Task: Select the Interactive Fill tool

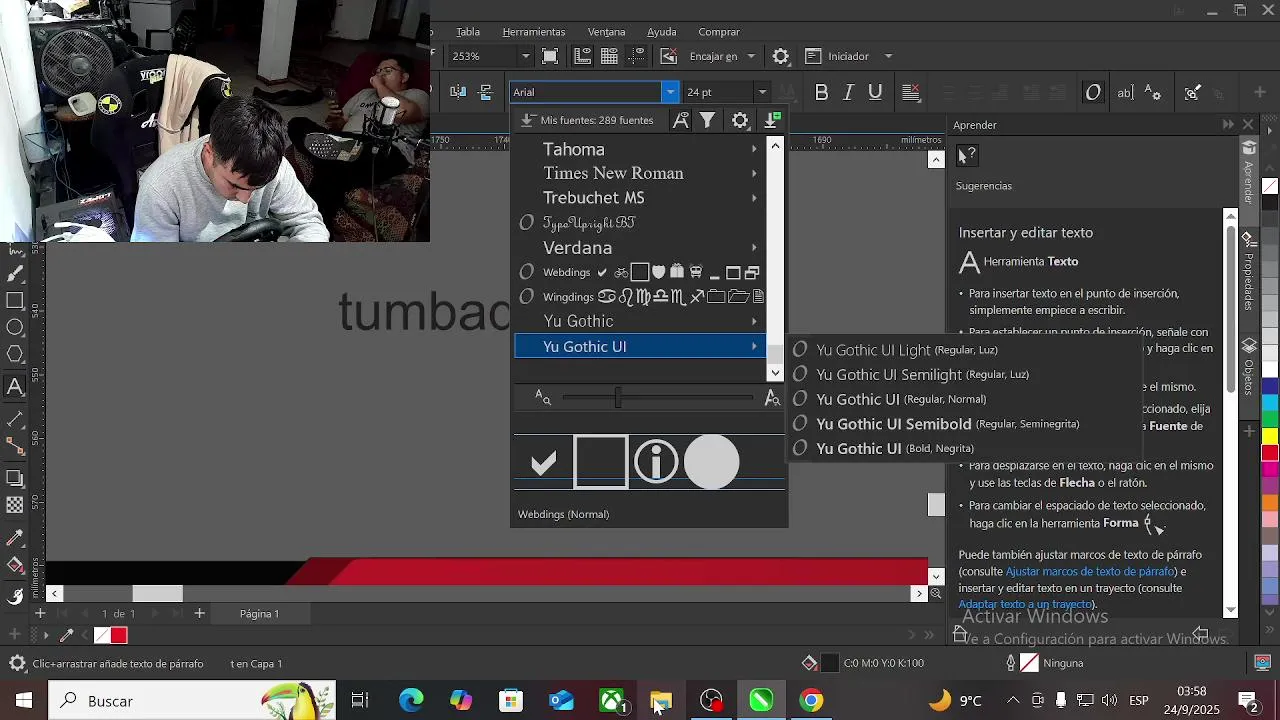Action: tap(15, 566)
